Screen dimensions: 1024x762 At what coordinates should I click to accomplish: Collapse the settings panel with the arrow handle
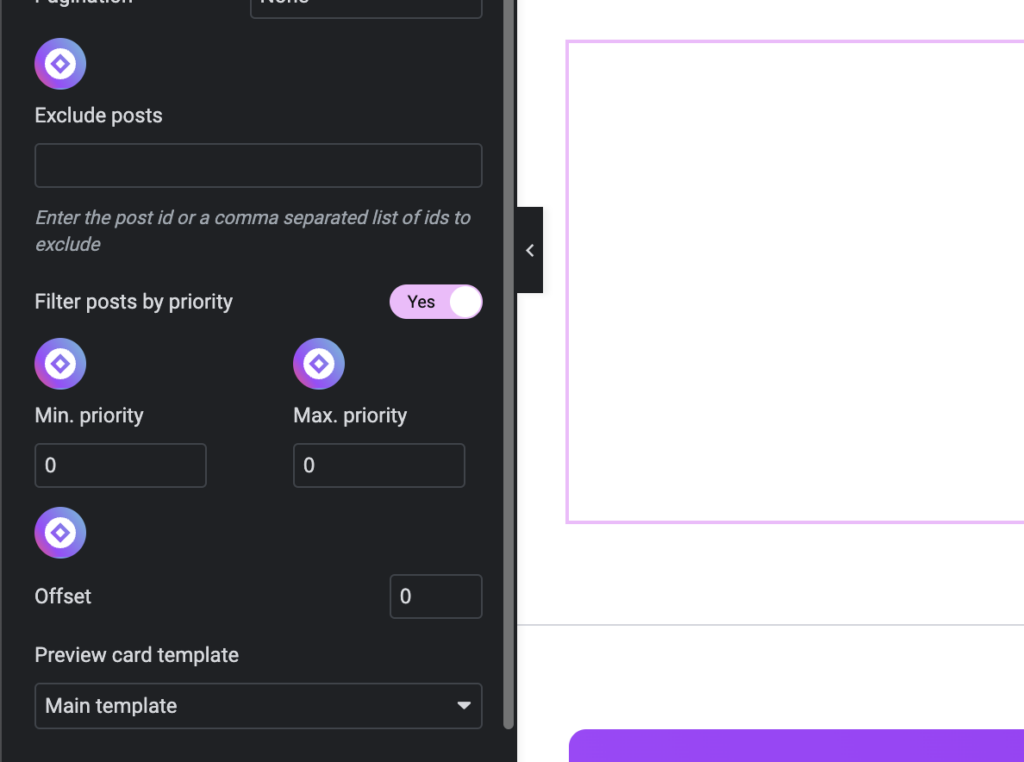point(530,250)
